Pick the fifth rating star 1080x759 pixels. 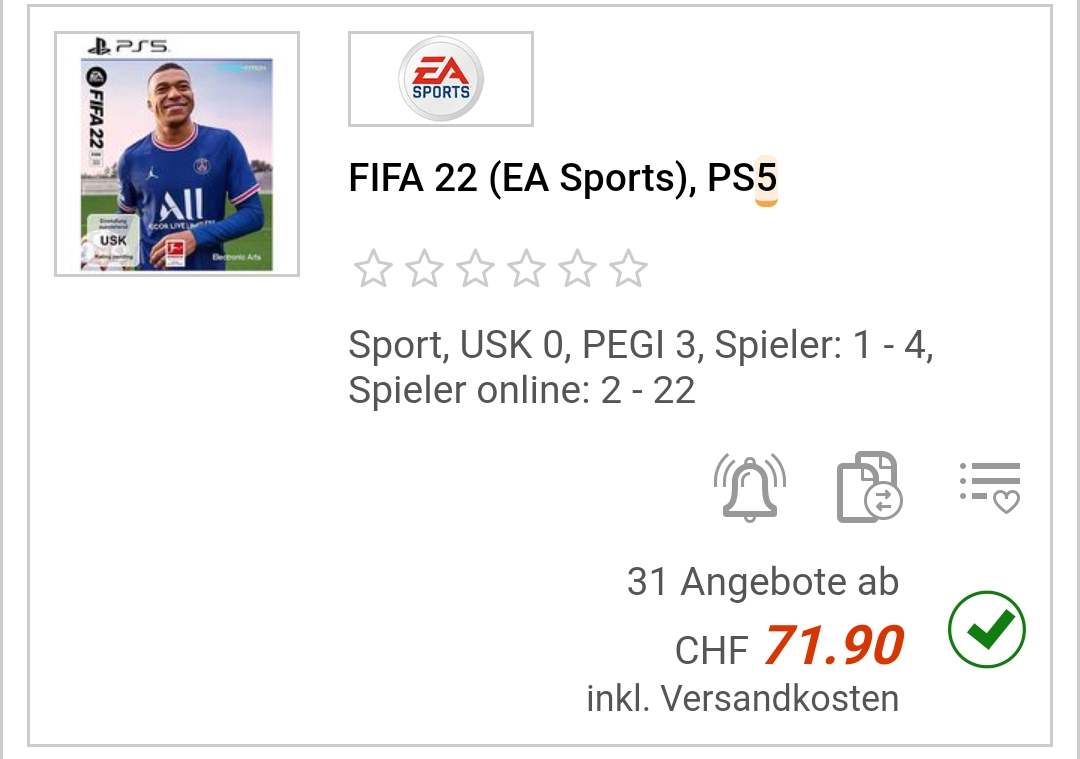tap(578, 269)
